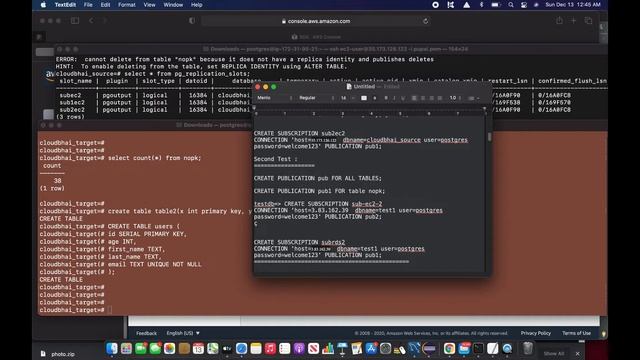Open Finder from the Dock
This screenshot has height=360, width=640.
coord(112,349)
